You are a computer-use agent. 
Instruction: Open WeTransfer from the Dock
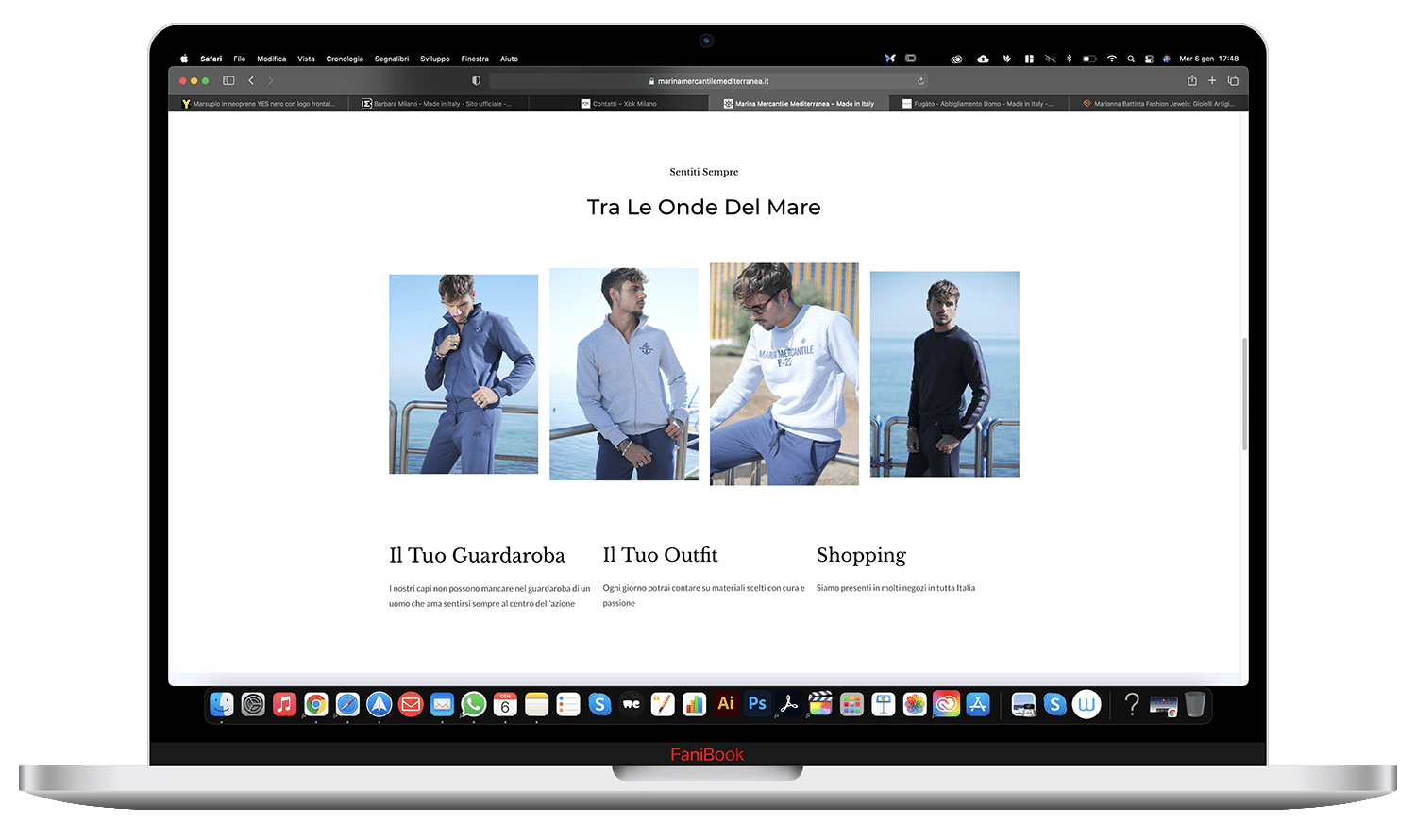point(632,704)
